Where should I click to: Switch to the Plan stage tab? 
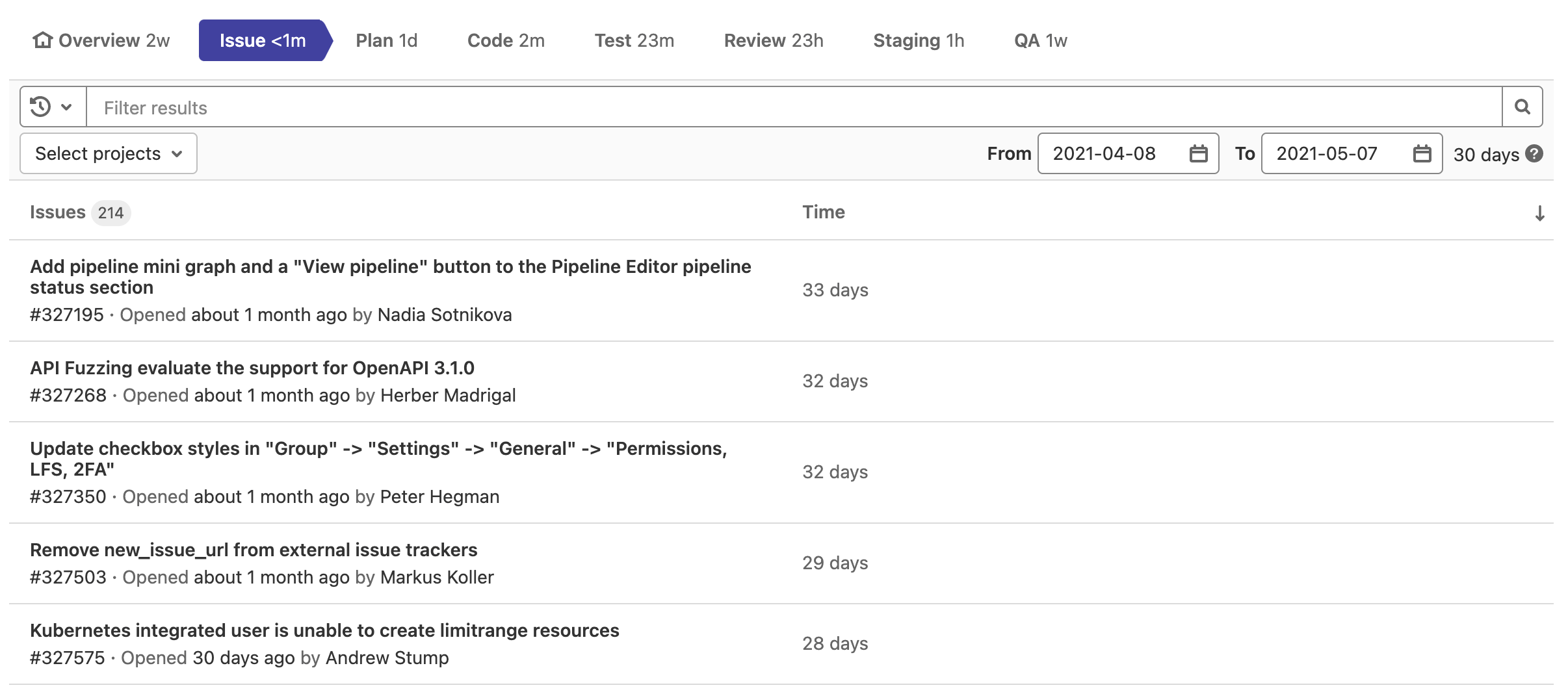click(387, 40)
